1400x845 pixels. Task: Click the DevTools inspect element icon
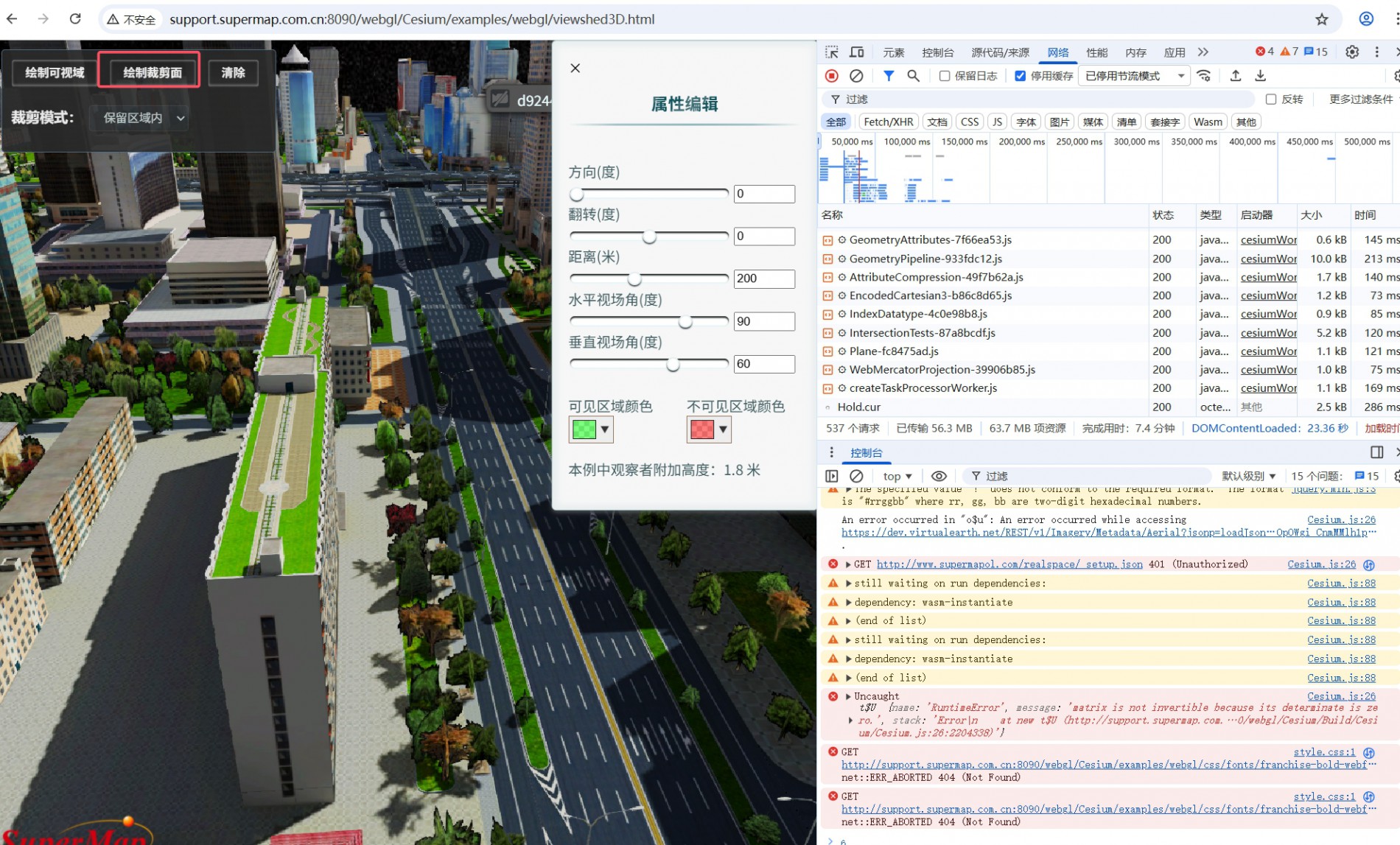pyautogui.click(x=832, y=52)
